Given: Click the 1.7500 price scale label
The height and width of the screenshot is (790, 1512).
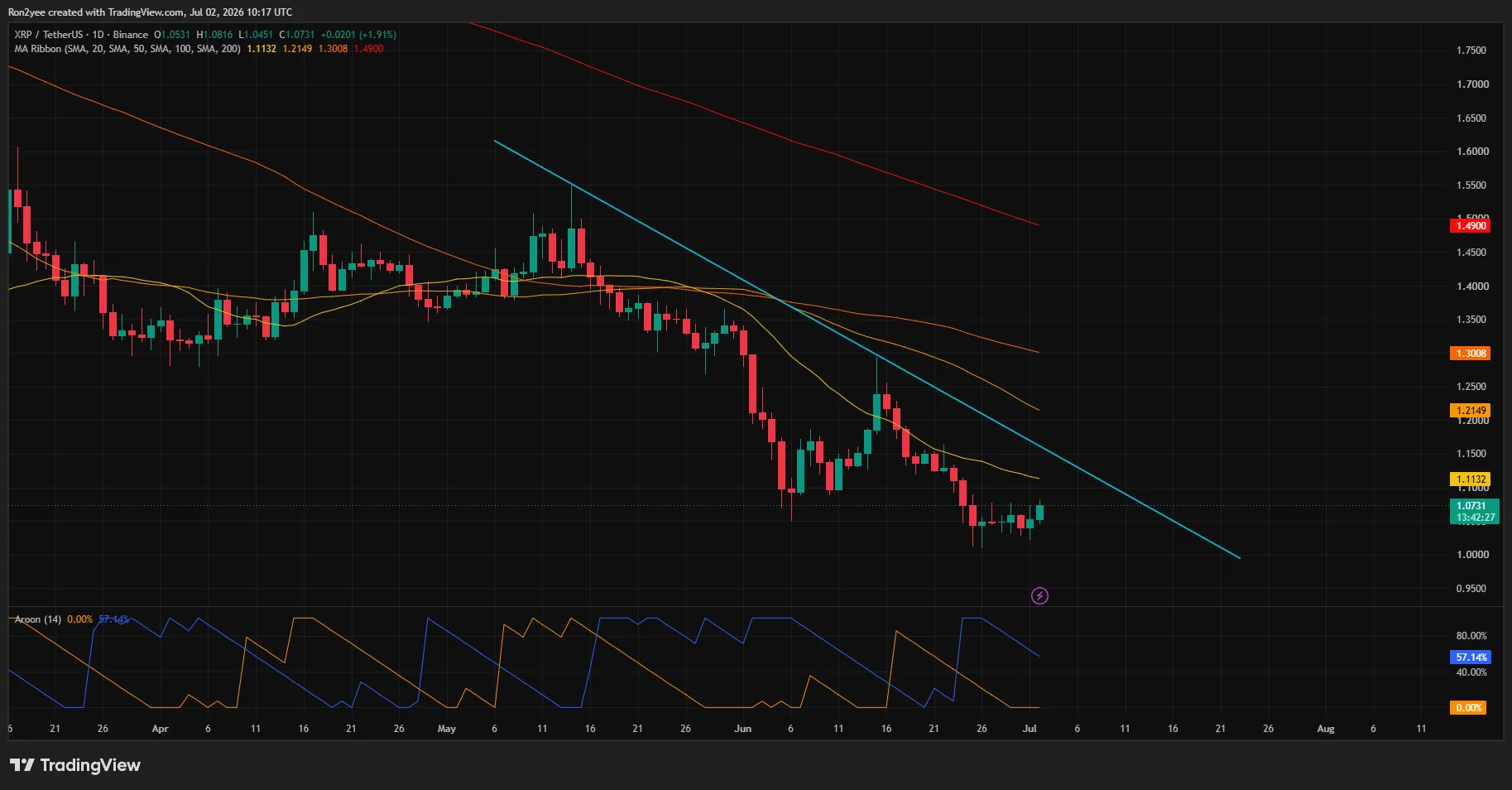Looking at the screenshot, I should point(1472,51).
